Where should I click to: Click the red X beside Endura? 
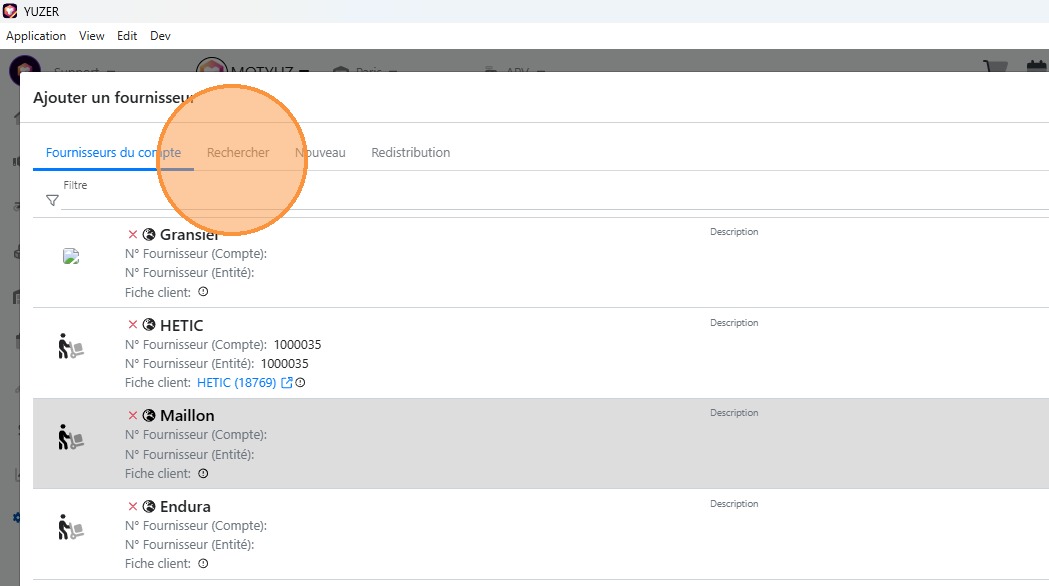[x=132, y=506]
